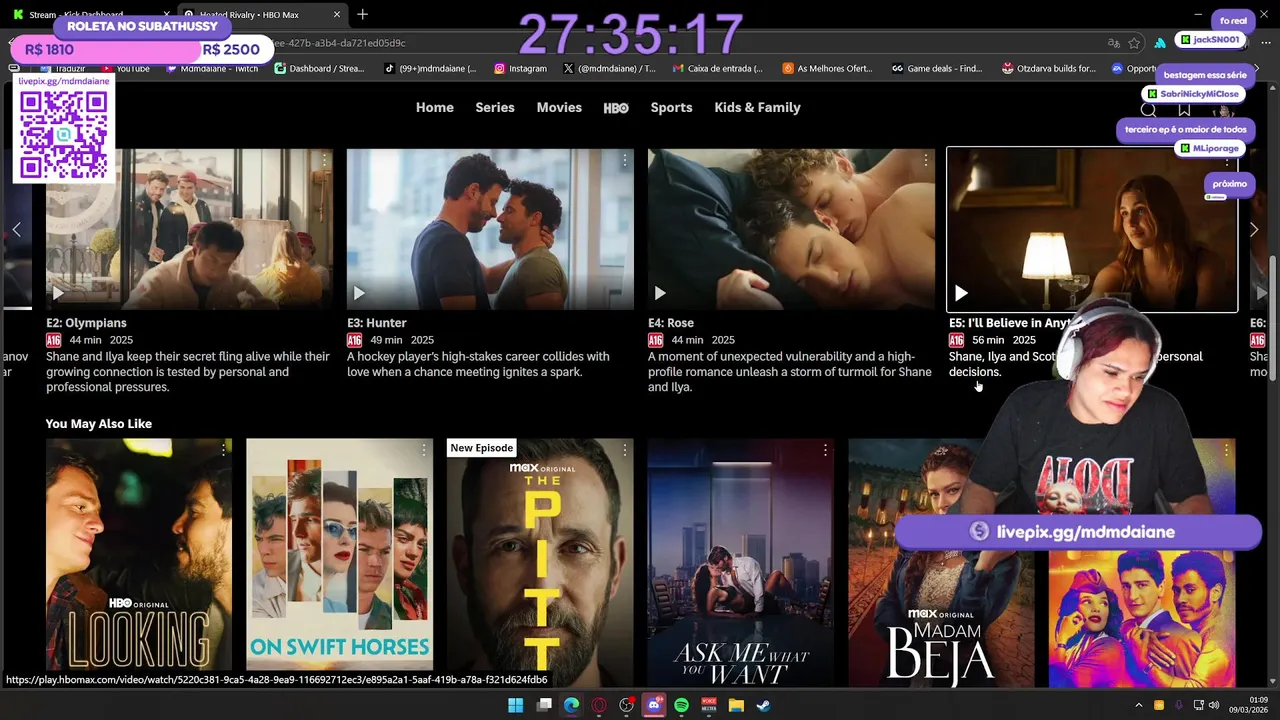Open the E3: Hunter episode thumbnail
Viewport: 1280px width, 720px height.
click(490, 229)
